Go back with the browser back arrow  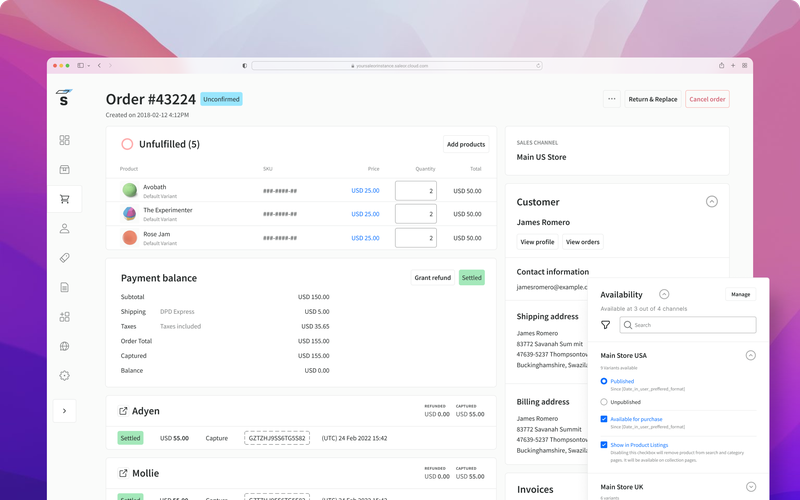pos(99,65)
